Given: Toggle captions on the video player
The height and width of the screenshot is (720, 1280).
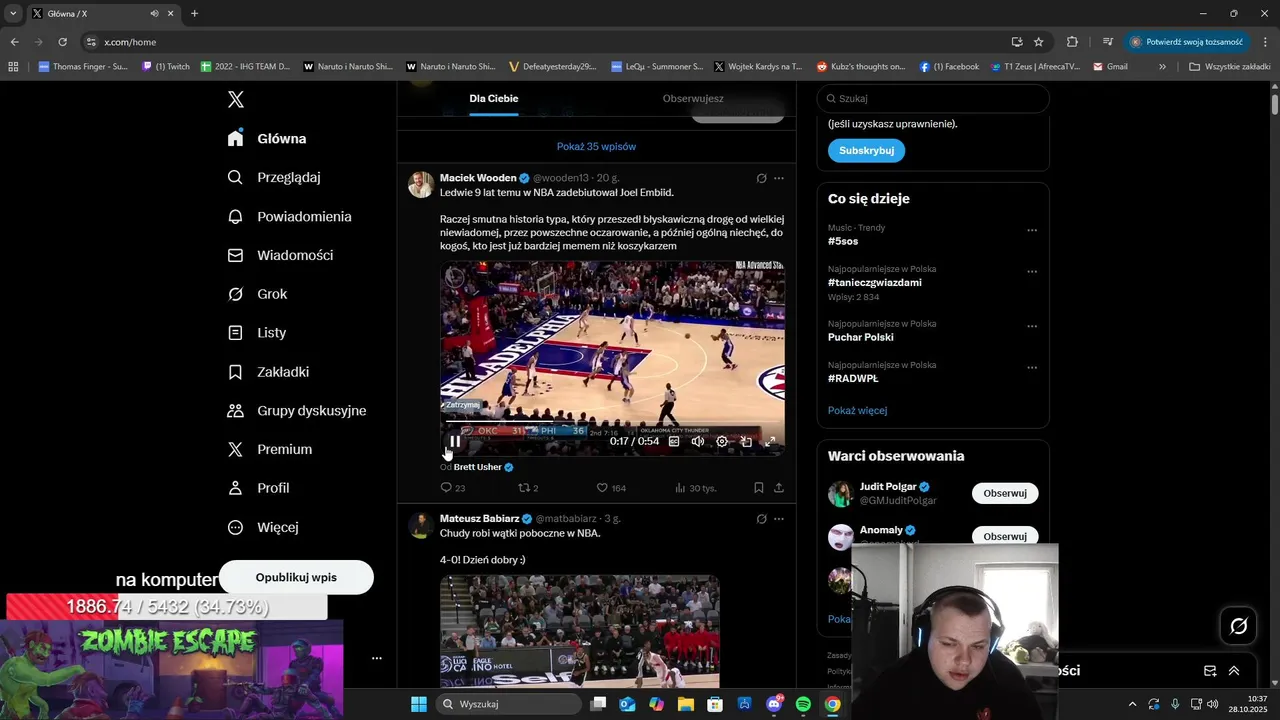Looking at the screenshot, I should (674, 441).
